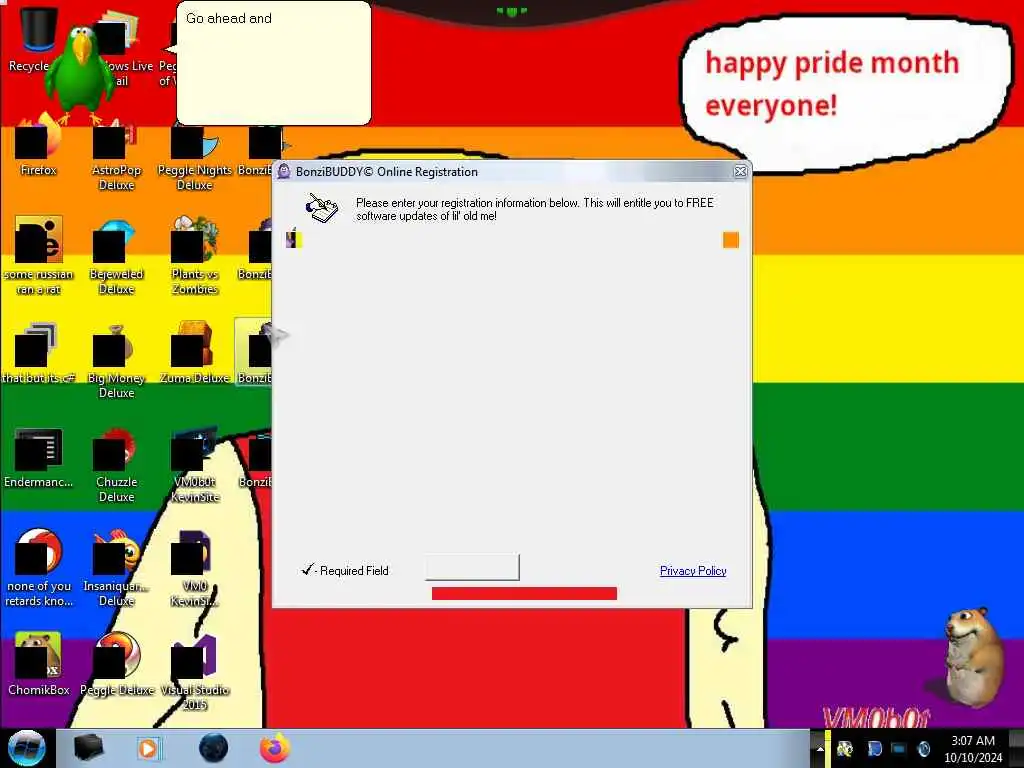The height and width of the screenshot is (768, 1024).
Task: Launch Firefox from the taskbar
Action: (x=275, y=748)
